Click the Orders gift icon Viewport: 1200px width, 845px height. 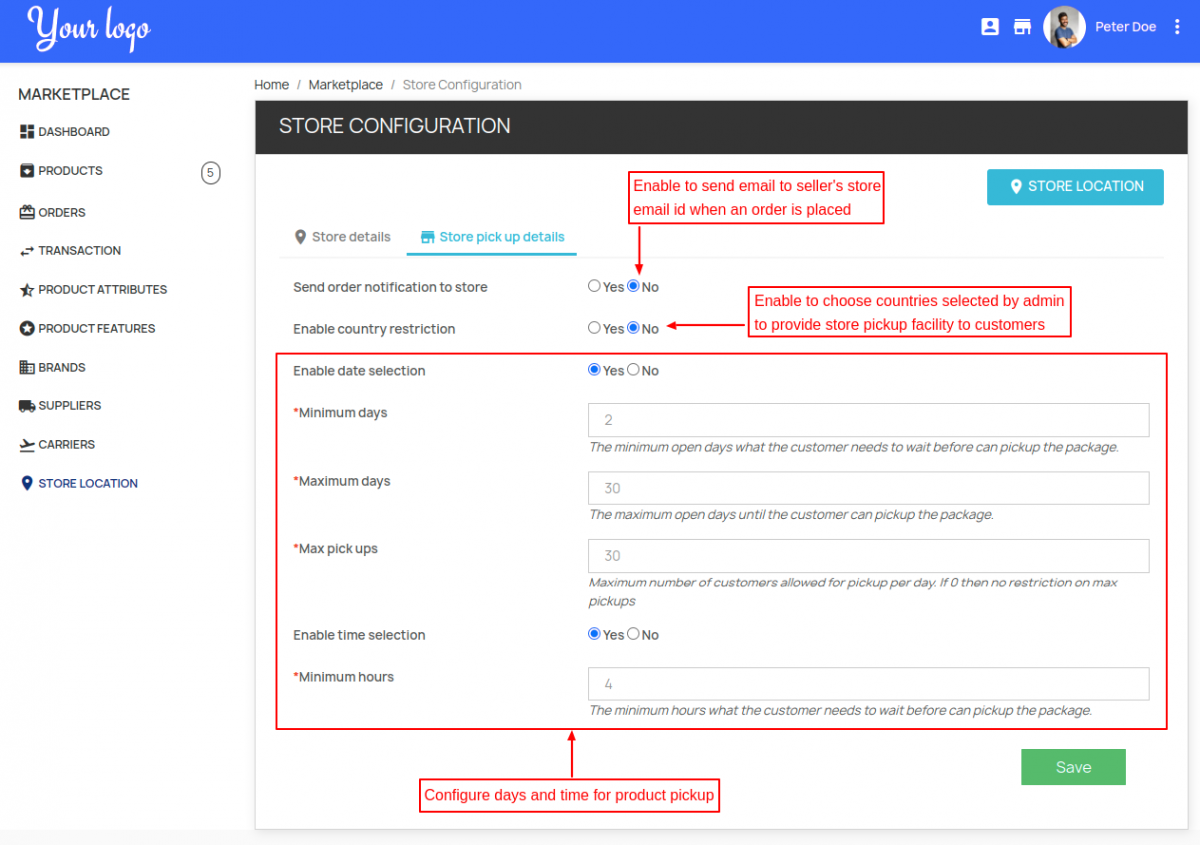27,212
